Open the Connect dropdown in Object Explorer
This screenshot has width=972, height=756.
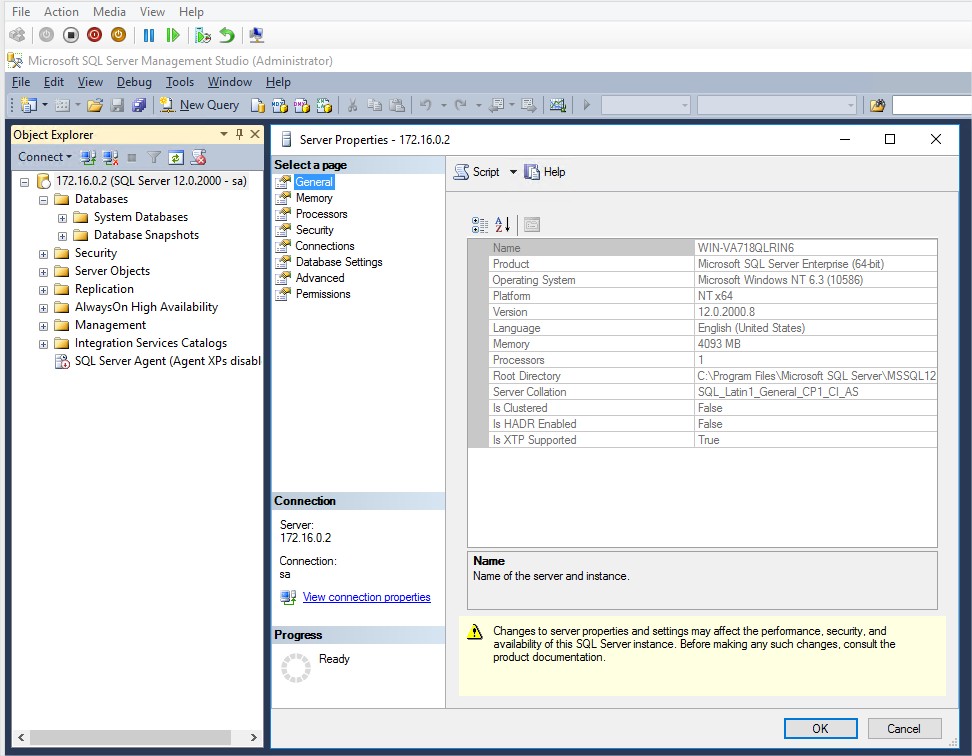coord(45,157)
